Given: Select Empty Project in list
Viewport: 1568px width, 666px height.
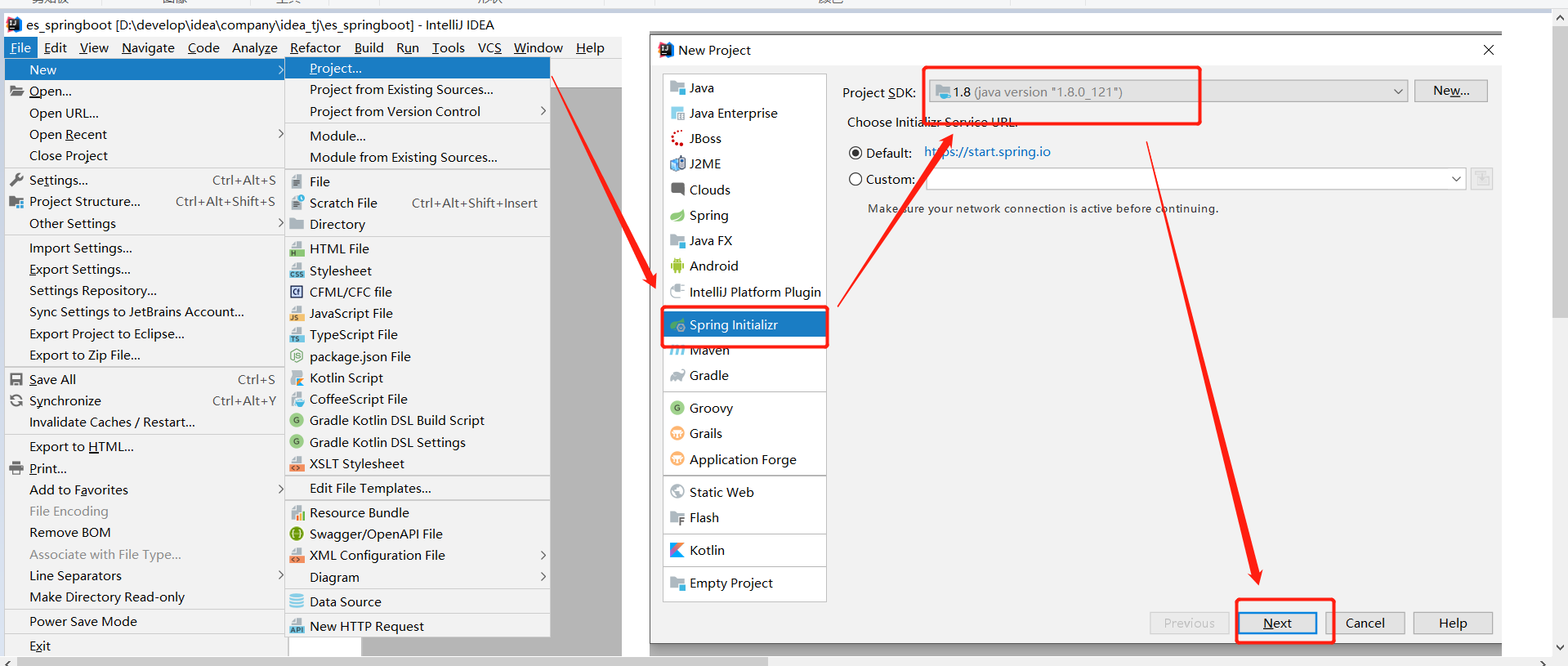Looking at the screenshot, I should point(744,583).
